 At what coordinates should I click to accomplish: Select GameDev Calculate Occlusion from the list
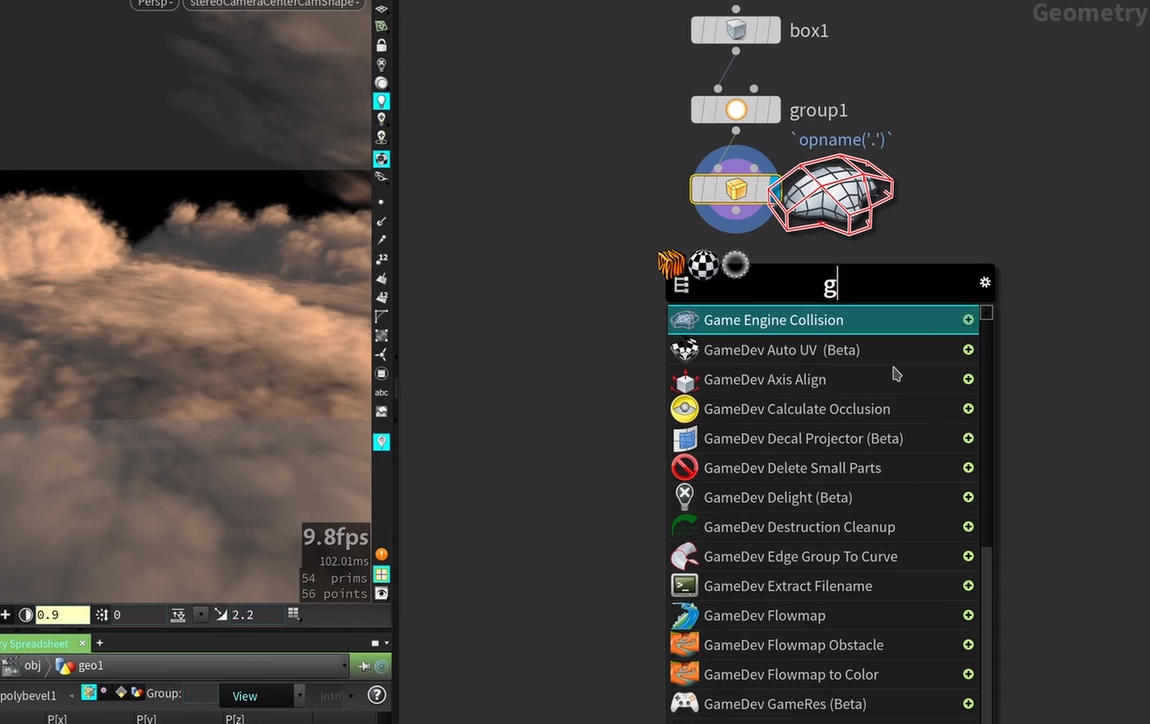(796, 409)
